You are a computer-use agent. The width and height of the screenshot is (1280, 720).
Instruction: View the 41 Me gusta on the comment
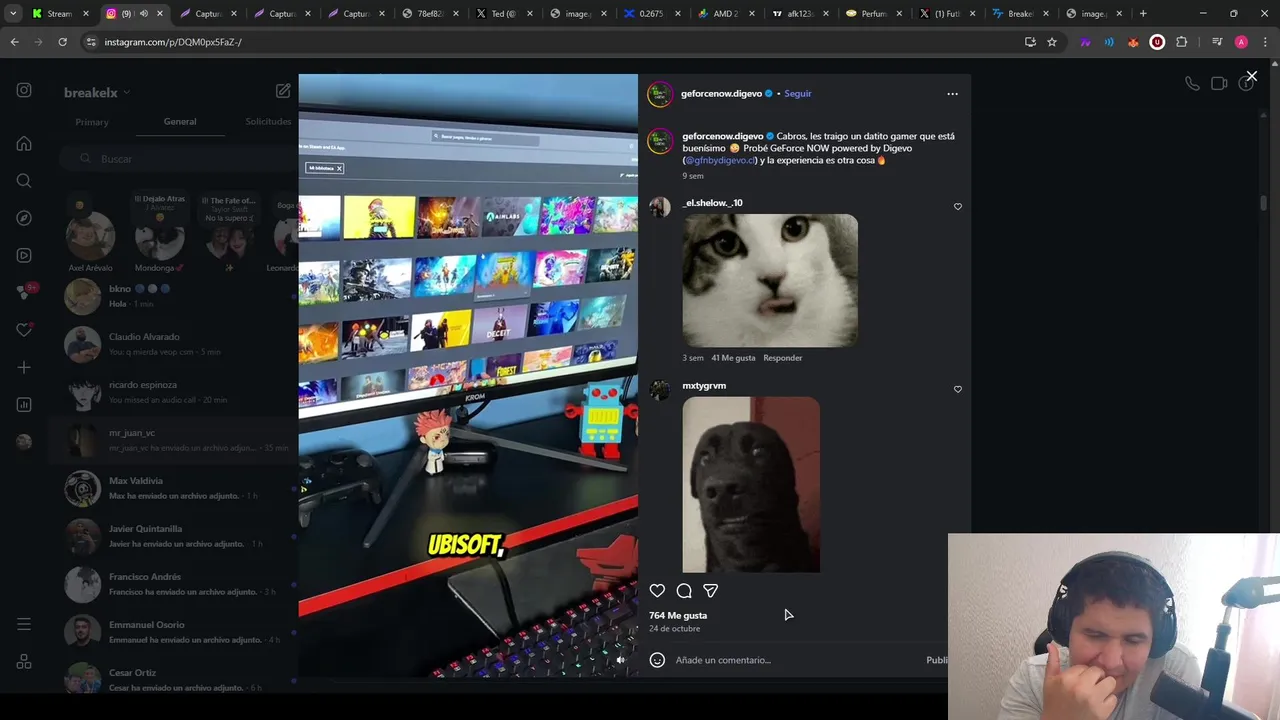733,358
